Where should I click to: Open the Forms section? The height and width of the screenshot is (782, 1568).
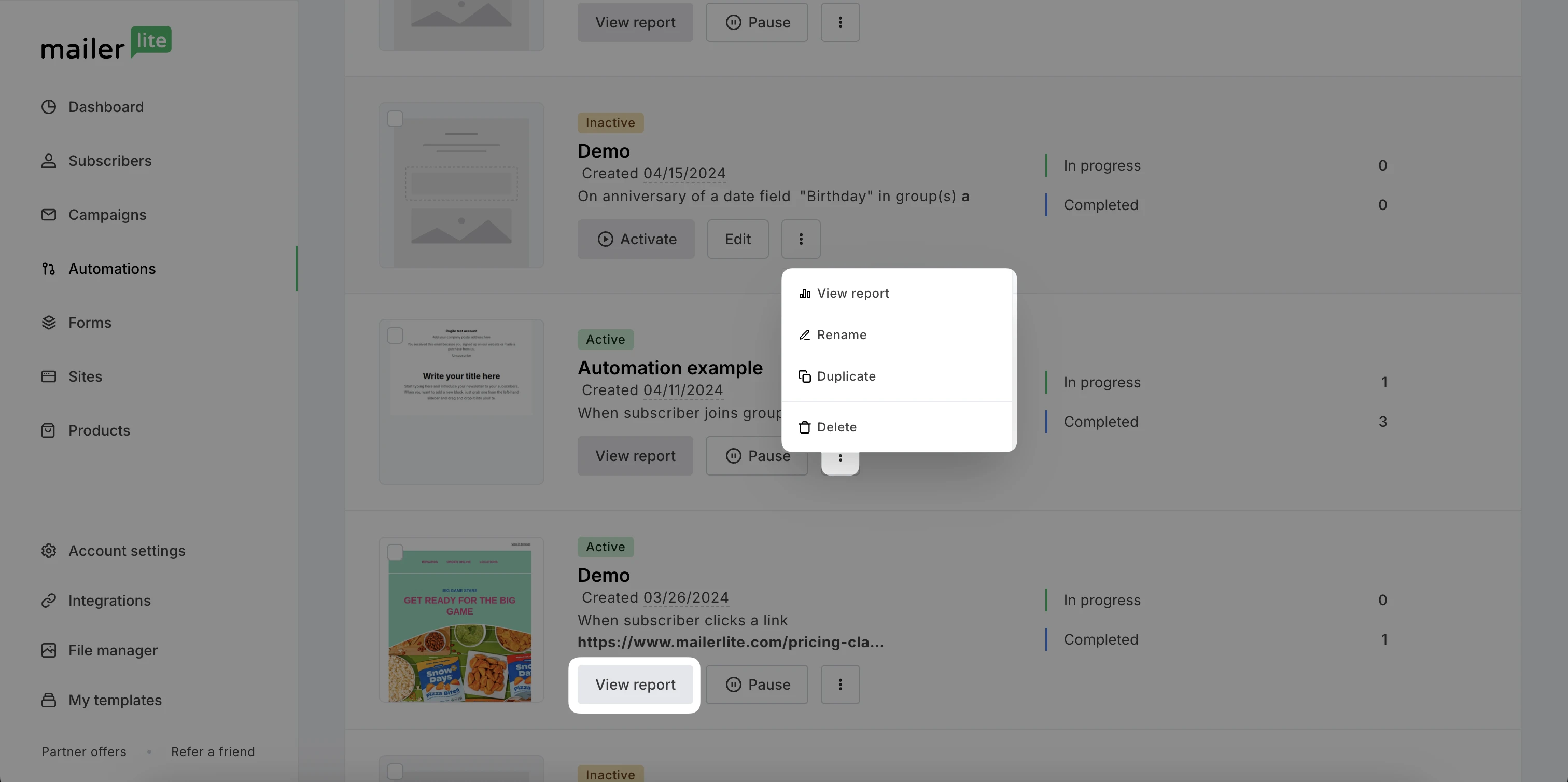tap(76, 323)
